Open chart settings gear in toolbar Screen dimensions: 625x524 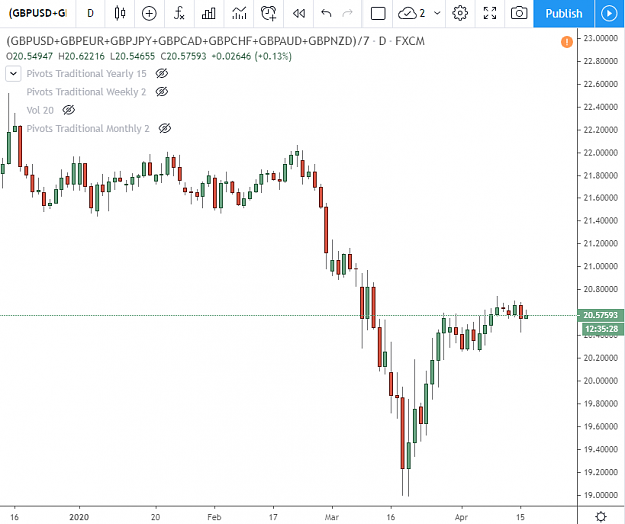(x=460, y=14)
